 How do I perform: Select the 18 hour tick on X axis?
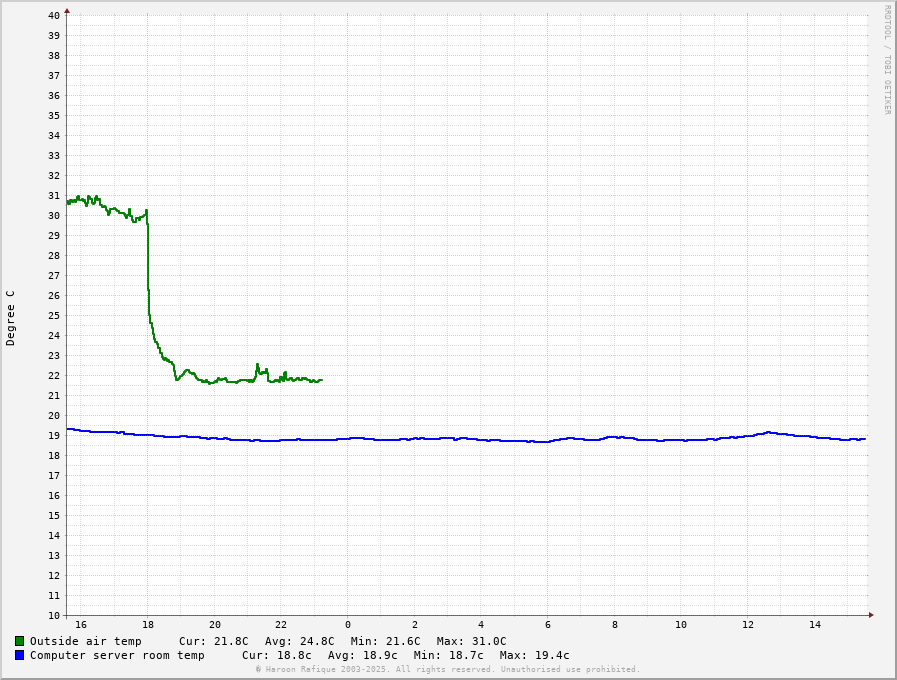tap(148, 625)
